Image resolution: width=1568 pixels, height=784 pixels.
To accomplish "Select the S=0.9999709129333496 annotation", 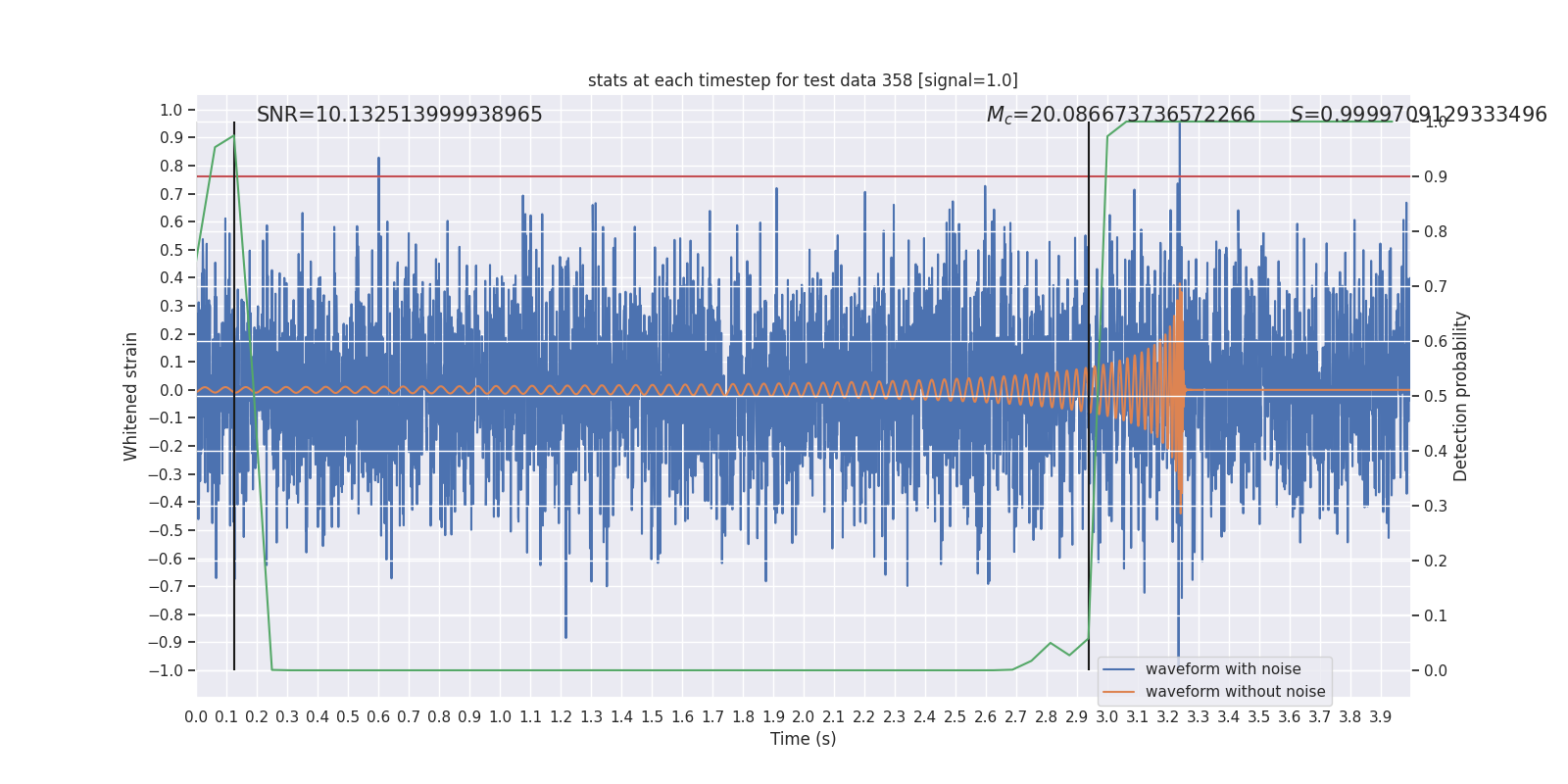I will pos(1418,115).
